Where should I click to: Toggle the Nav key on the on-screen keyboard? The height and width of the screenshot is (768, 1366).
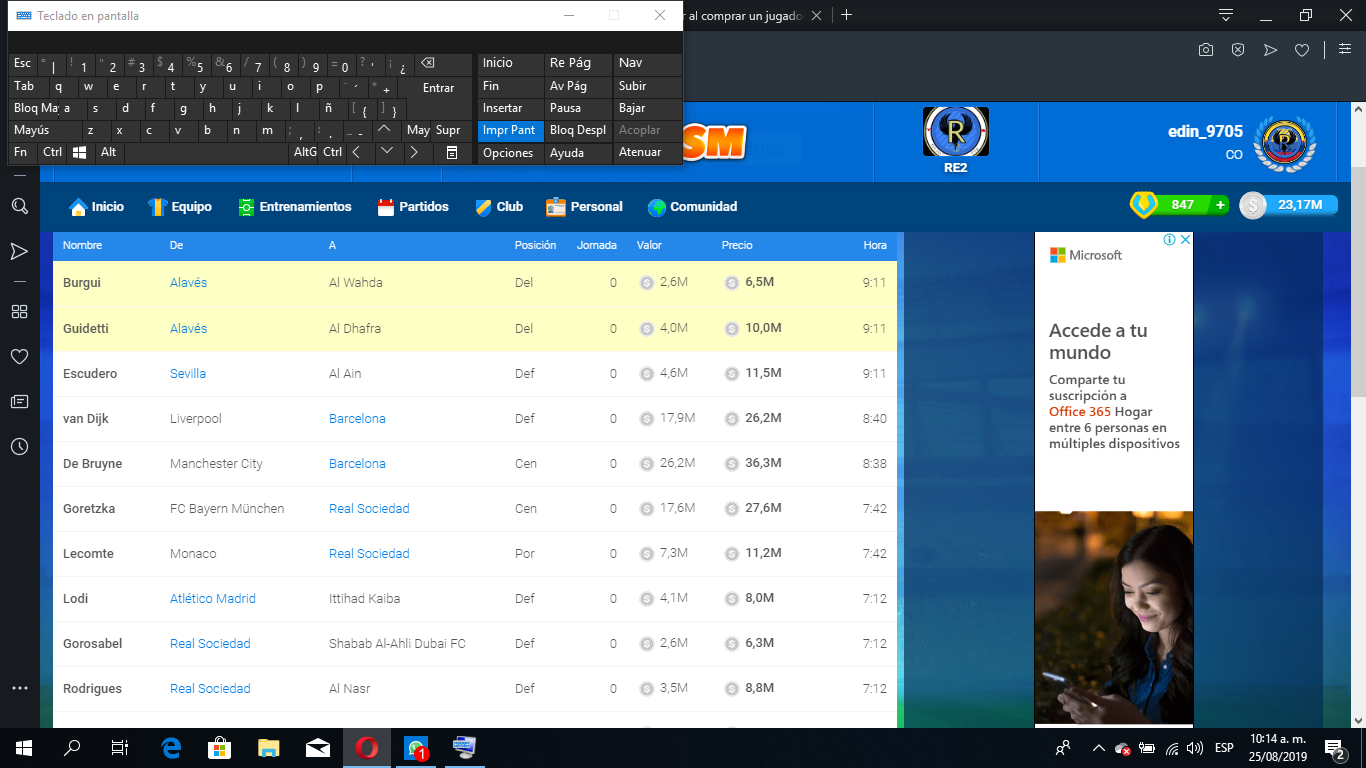[x=647, y=63]
